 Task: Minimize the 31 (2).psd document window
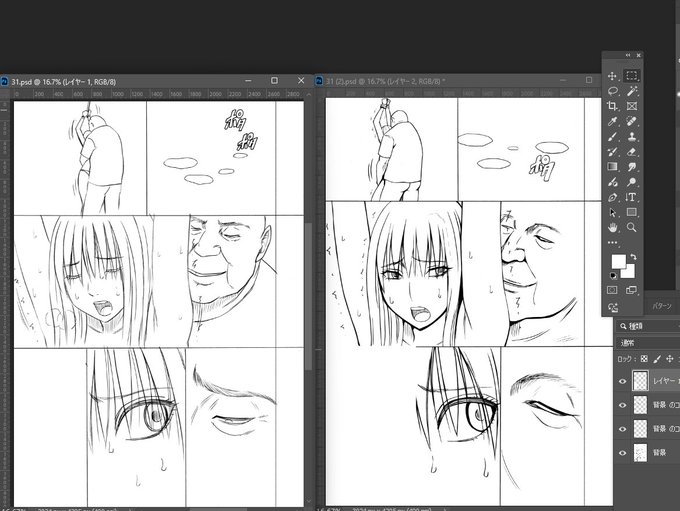(563, 80)
